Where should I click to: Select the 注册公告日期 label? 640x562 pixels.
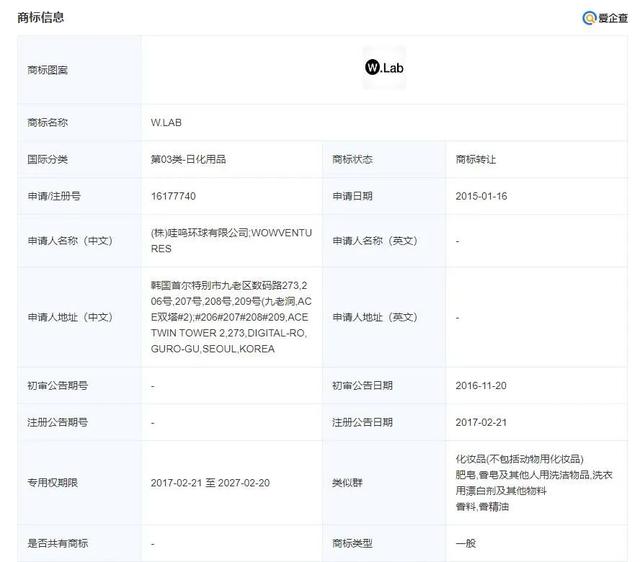pos(362,422)
